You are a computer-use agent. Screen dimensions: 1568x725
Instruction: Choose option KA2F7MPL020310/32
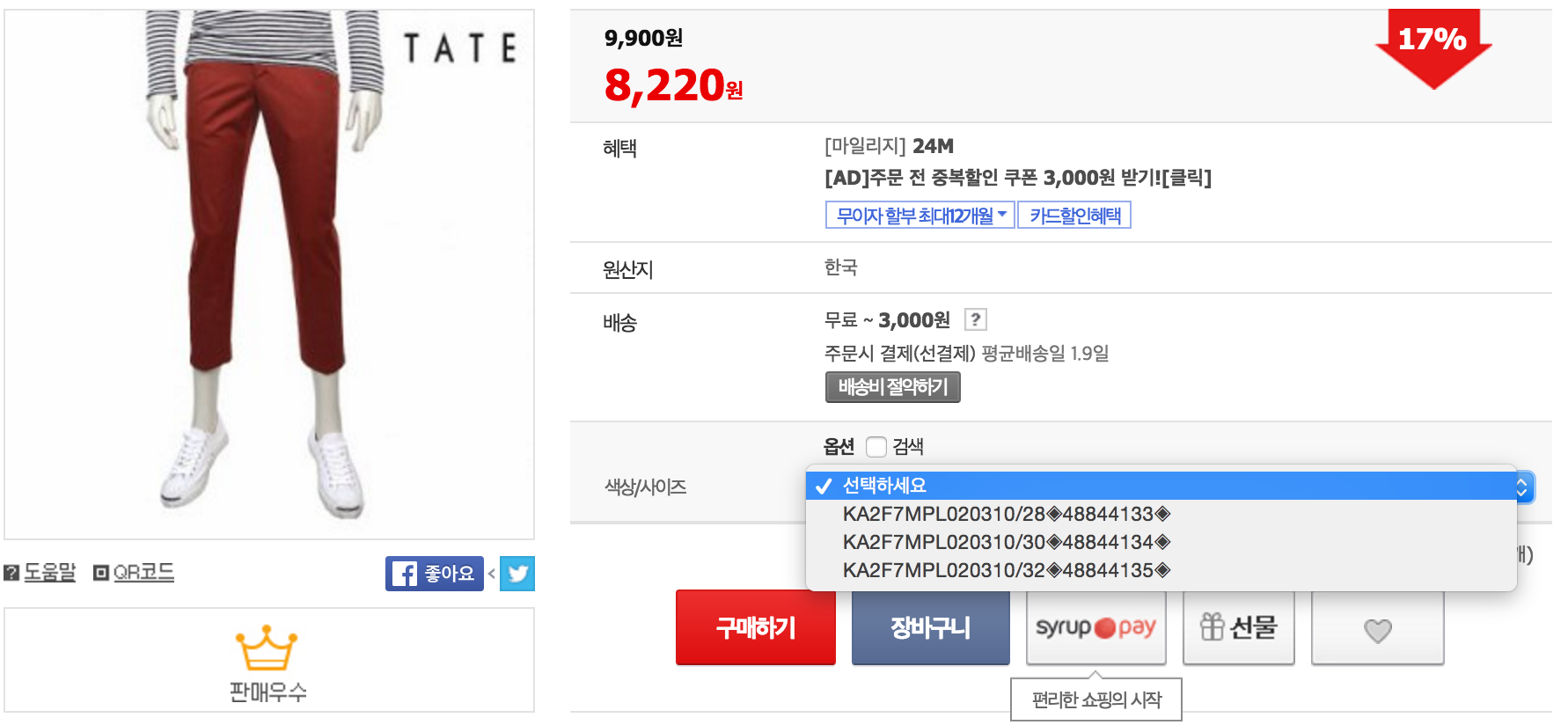click(x=1006, y=570)
